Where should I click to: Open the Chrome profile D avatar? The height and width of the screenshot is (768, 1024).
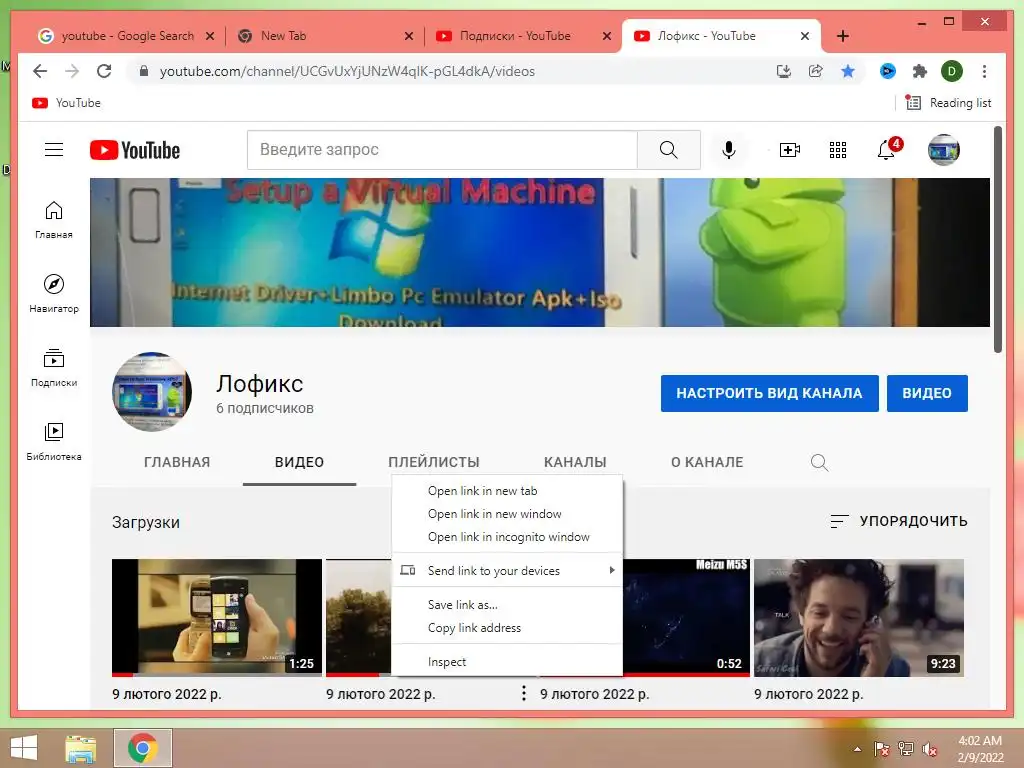tap(952, 71)
